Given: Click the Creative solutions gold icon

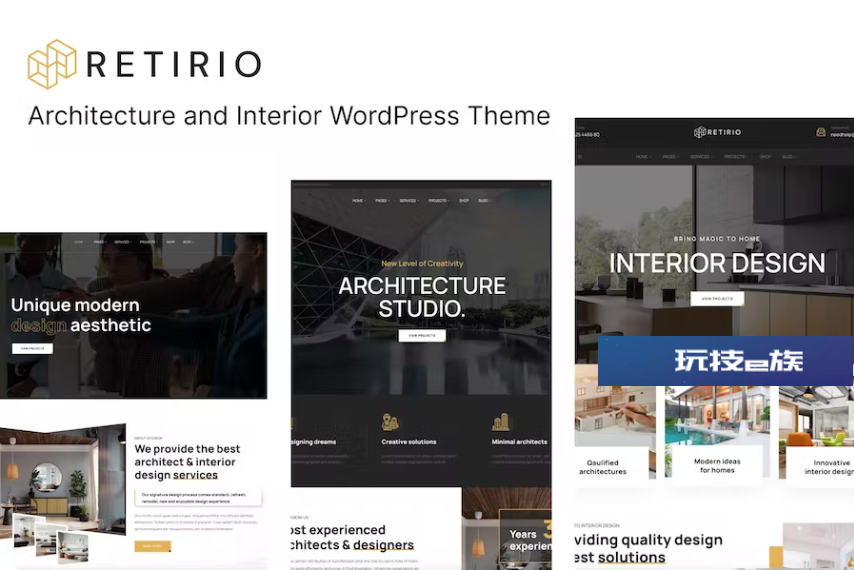Looking at the screenshot, I should (390, 422).
